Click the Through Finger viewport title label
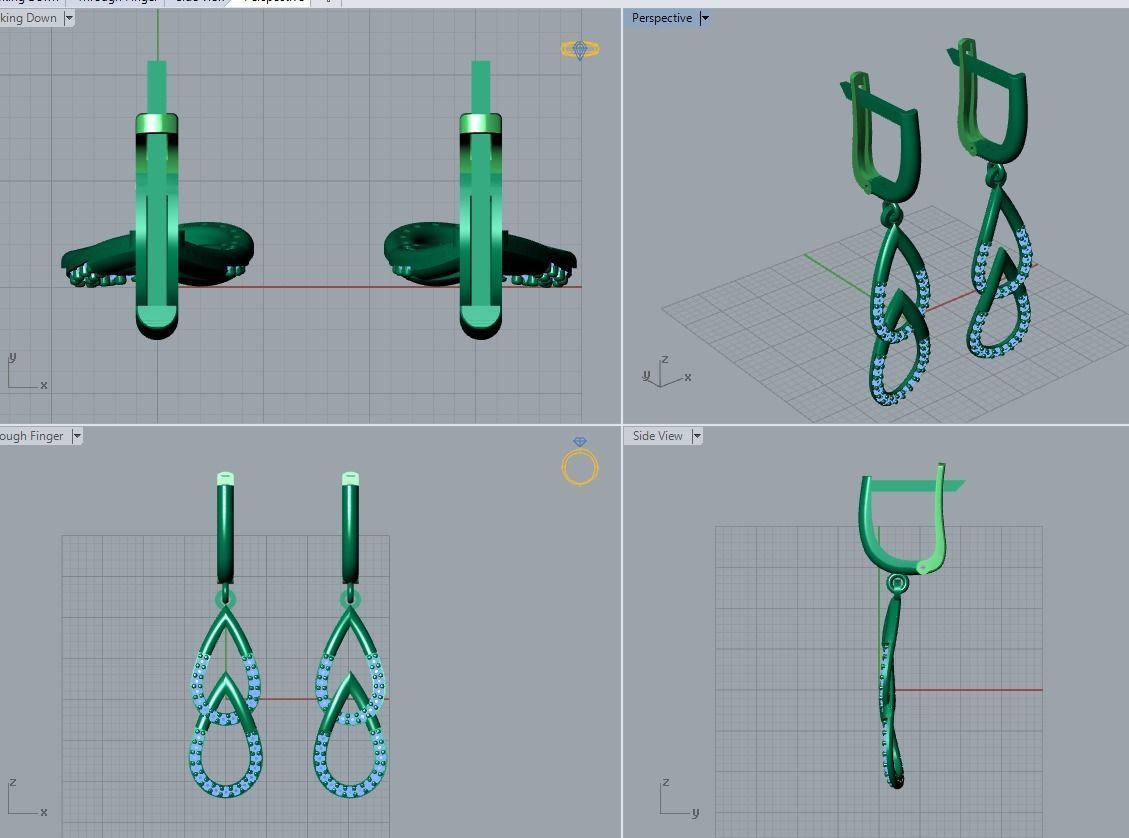 click(32, 436)
